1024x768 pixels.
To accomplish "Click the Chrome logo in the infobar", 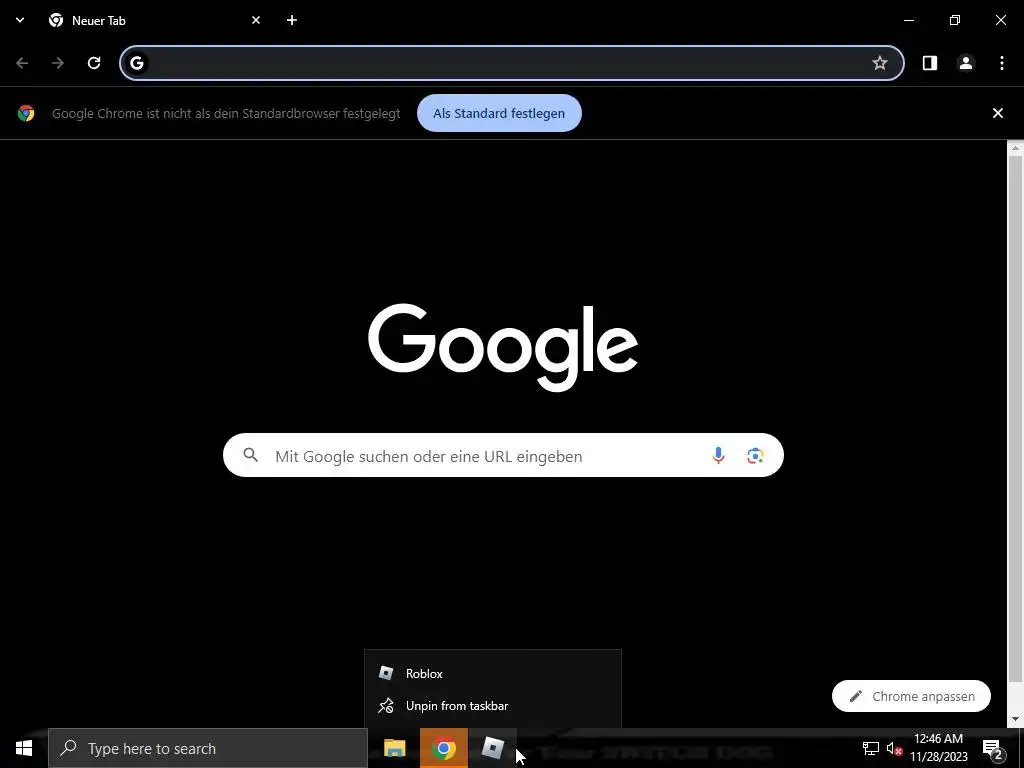I will (26, 114).
